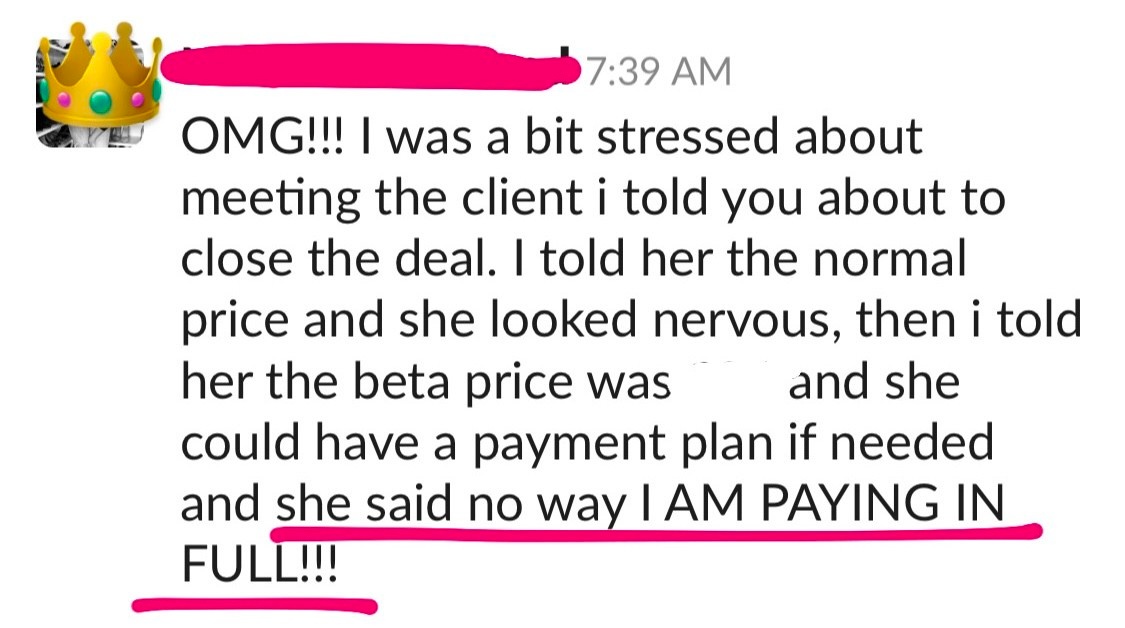Click the blank redacted price gap
Screen dimensions: 1125x628
pos(729,382)
